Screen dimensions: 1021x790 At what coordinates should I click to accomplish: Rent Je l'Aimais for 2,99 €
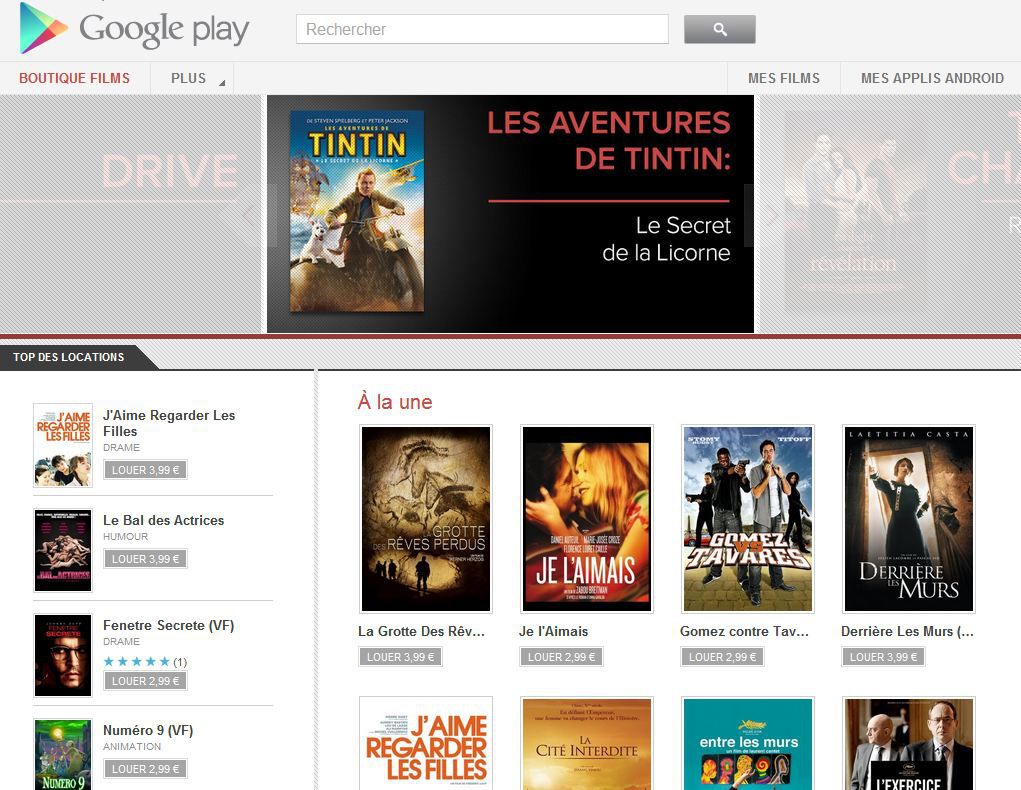561,657
